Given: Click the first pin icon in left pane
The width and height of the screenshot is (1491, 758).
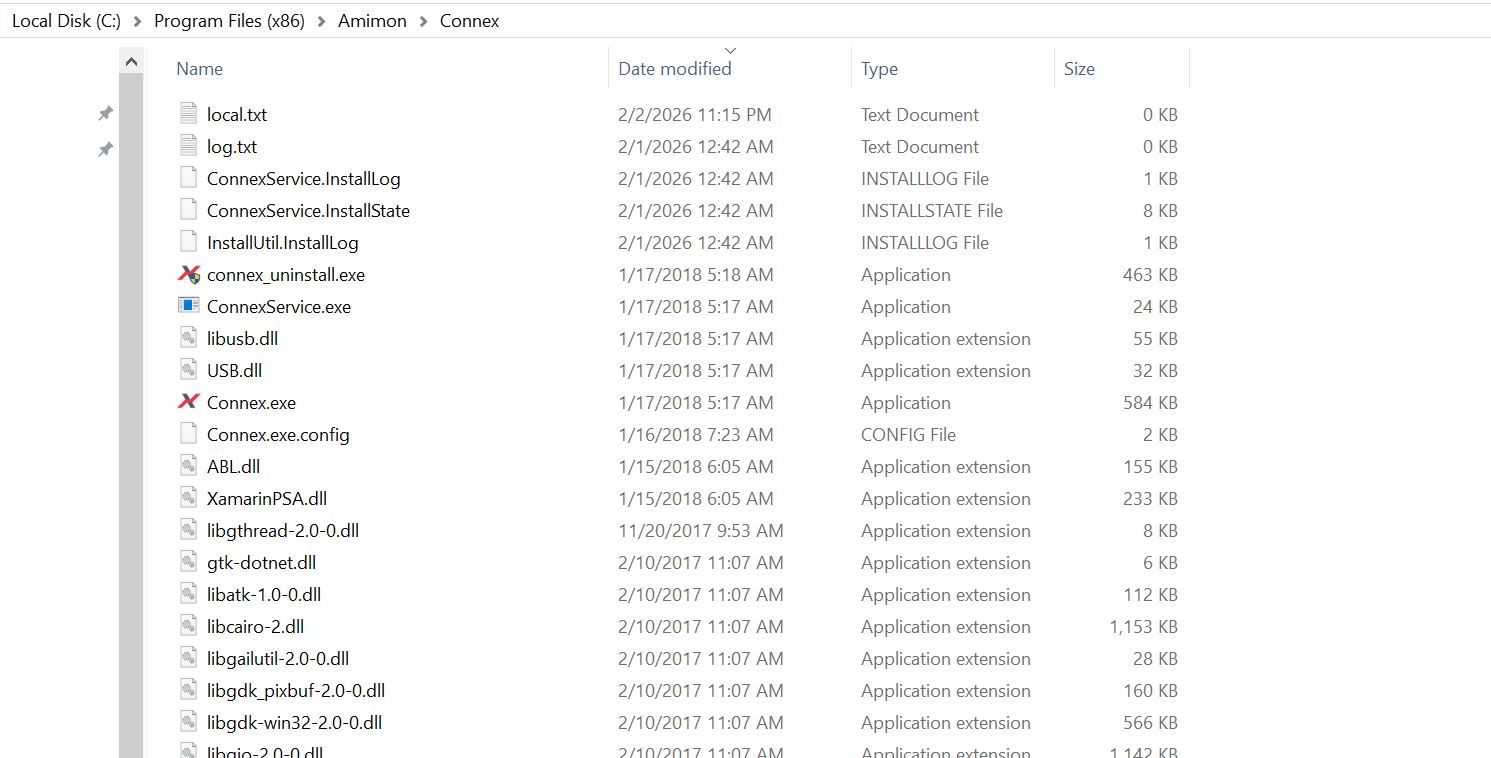Looking at the screenshot, I should [105, 114].
